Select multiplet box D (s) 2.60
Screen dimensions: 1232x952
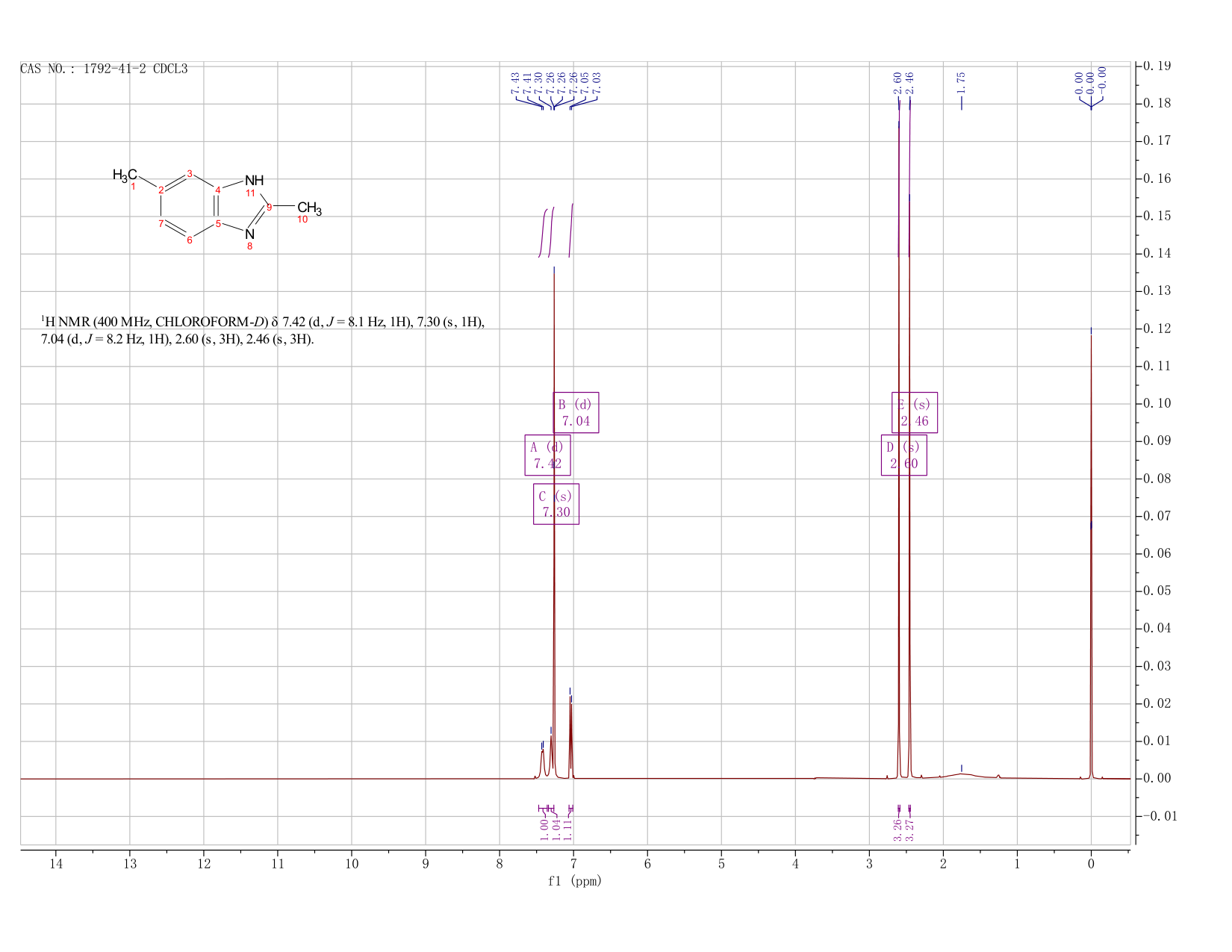(x=903, y=455)
